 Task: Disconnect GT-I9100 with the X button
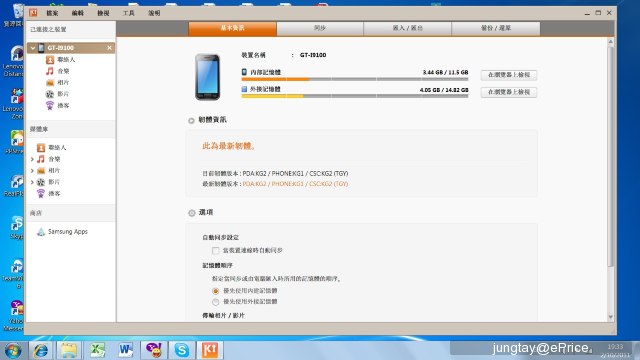pos(109,48)
